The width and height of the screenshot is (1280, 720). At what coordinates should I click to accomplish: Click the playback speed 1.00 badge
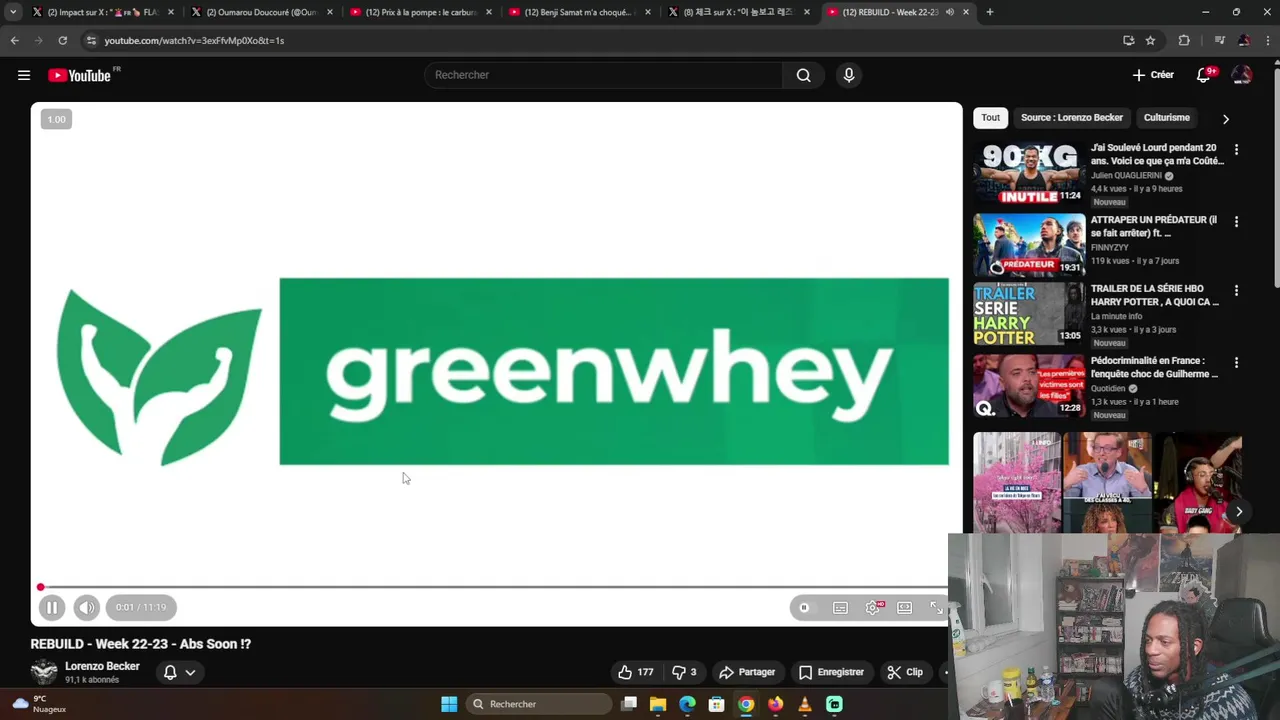pos(56,119)
